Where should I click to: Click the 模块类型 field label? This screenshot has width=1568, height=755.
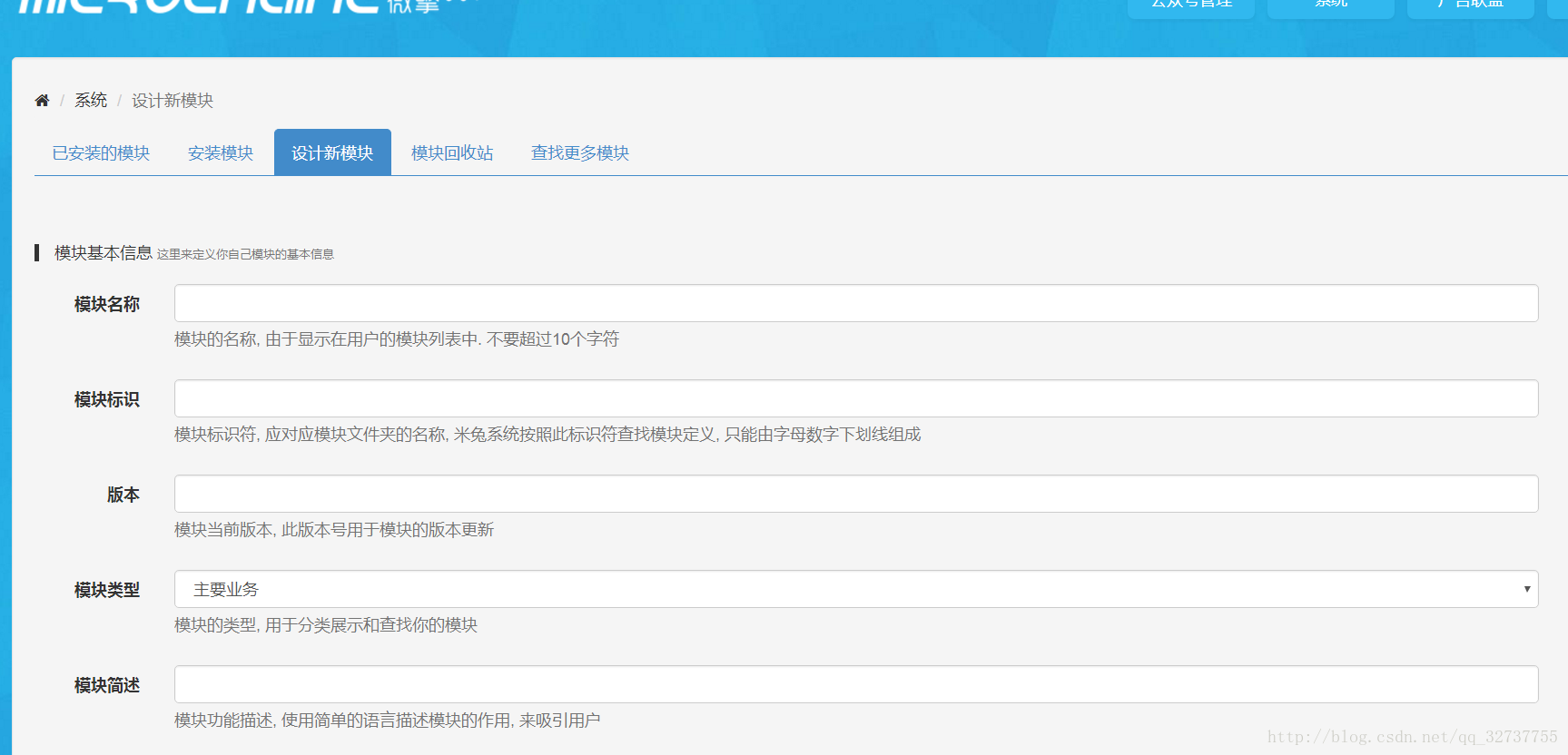(x=107, y=590)
